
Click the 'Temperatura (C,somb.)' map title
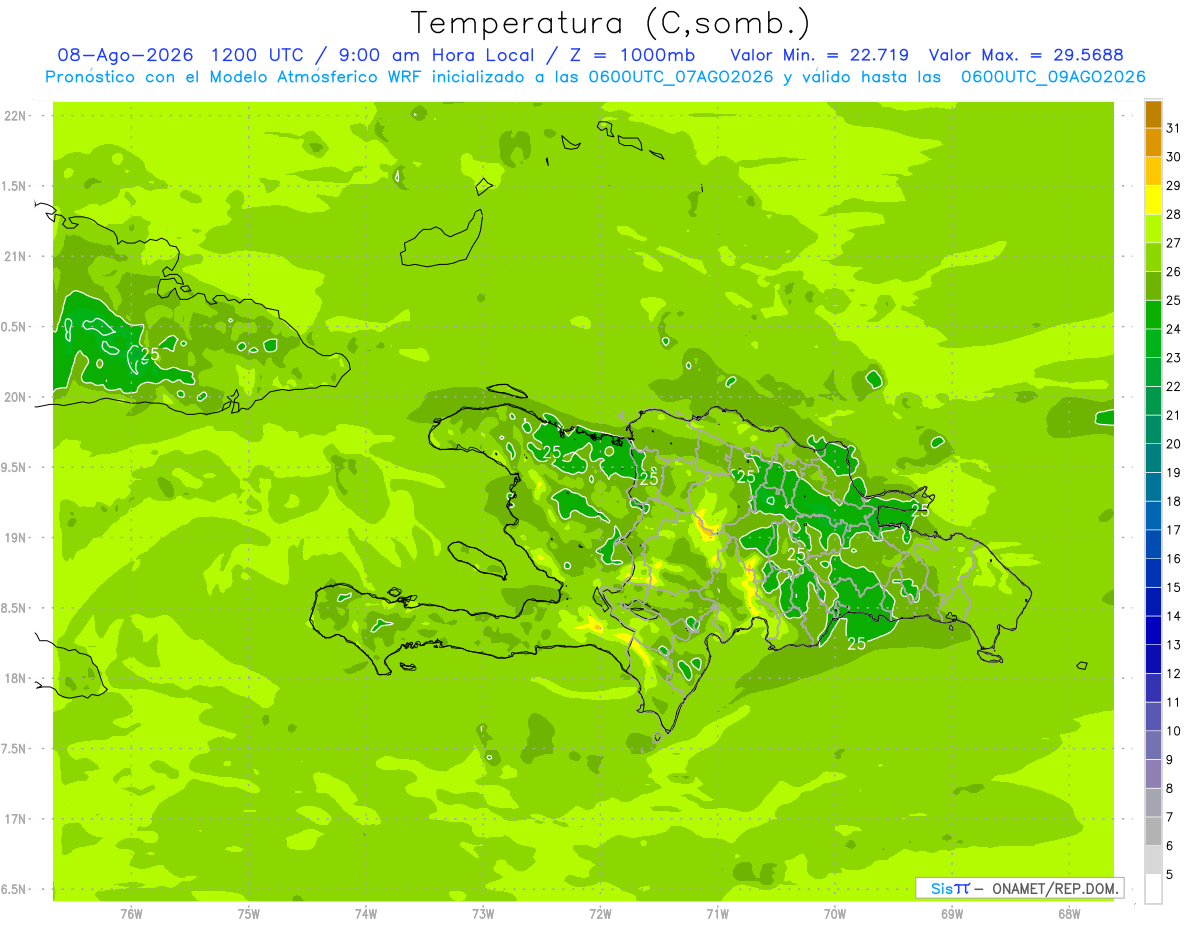tap(610, 23)
